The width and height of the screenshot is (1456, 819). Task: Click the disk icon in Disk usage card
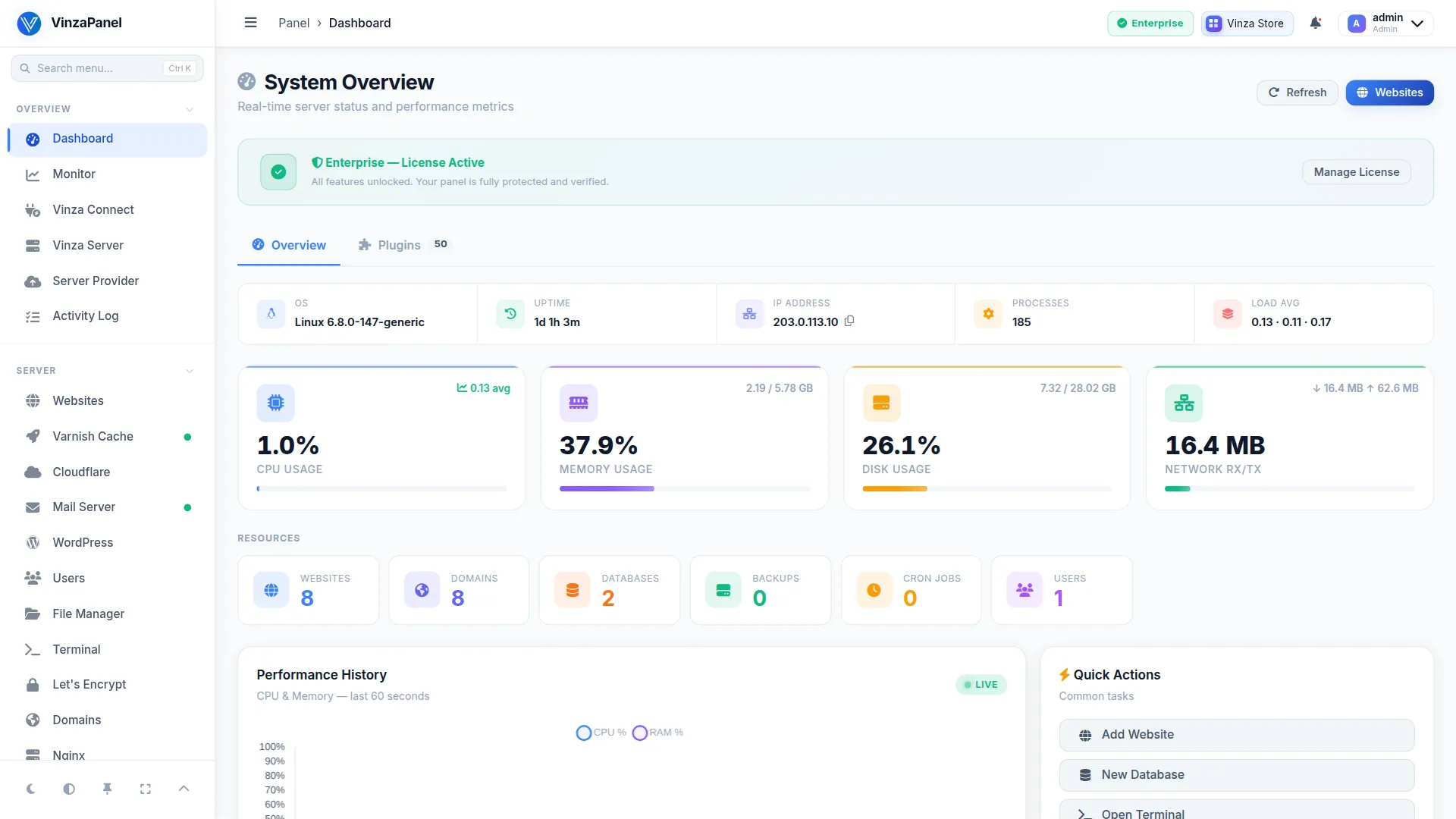pyautogui.click(x=881, y=403)
